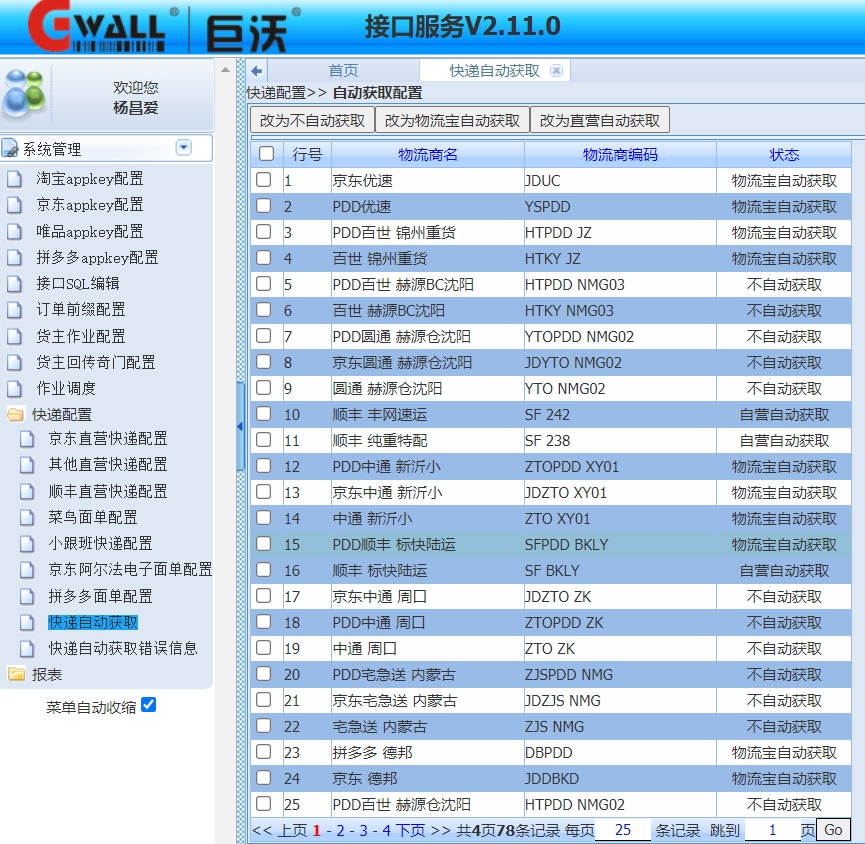Click the page icon next to 订单前缀配置
This screenshot has width=865, height=844.
coord(14,309)
